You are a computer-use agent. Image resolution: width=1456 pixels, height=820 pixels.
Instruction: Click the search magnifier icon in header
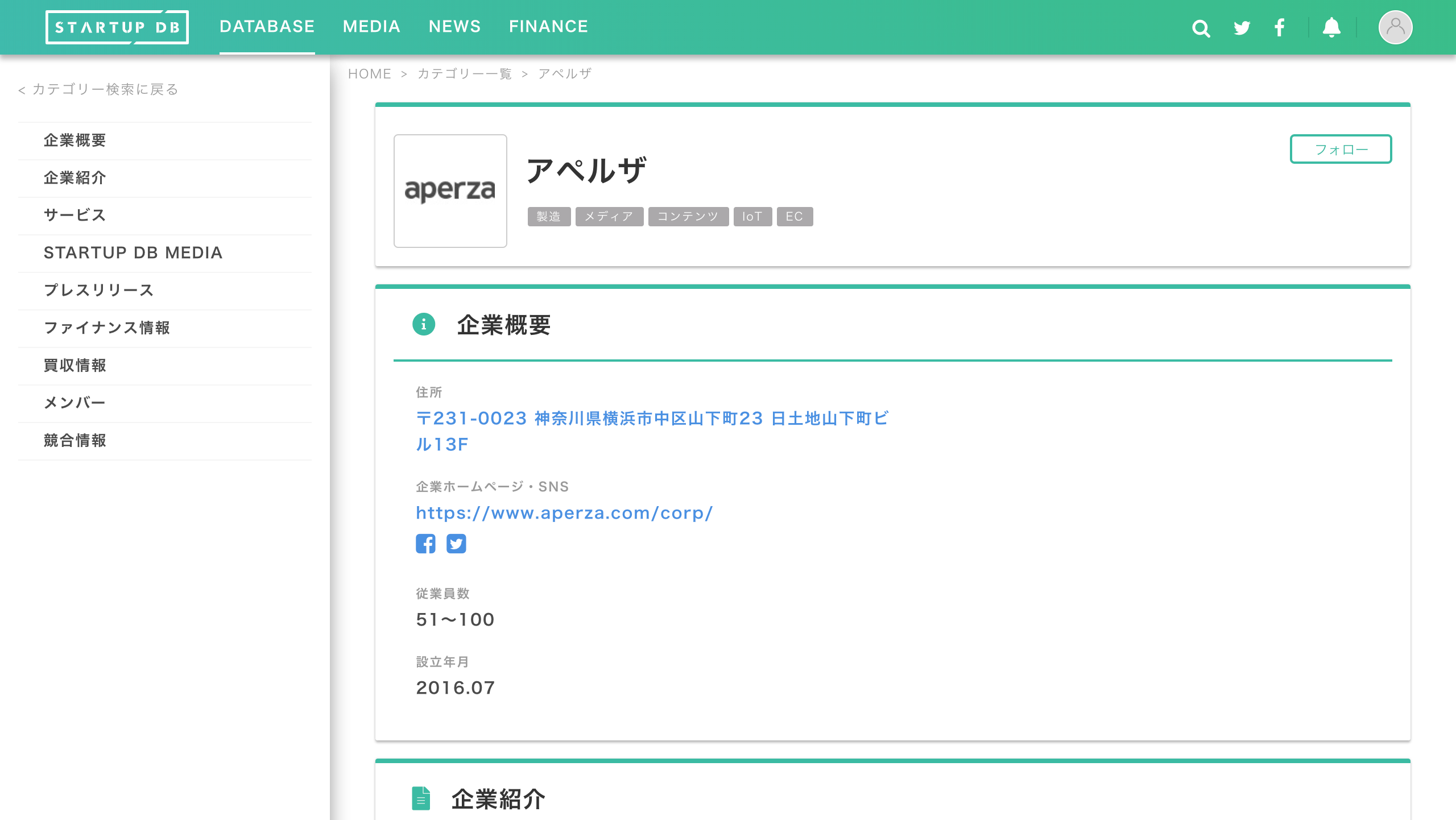(x=1201, y=28)
